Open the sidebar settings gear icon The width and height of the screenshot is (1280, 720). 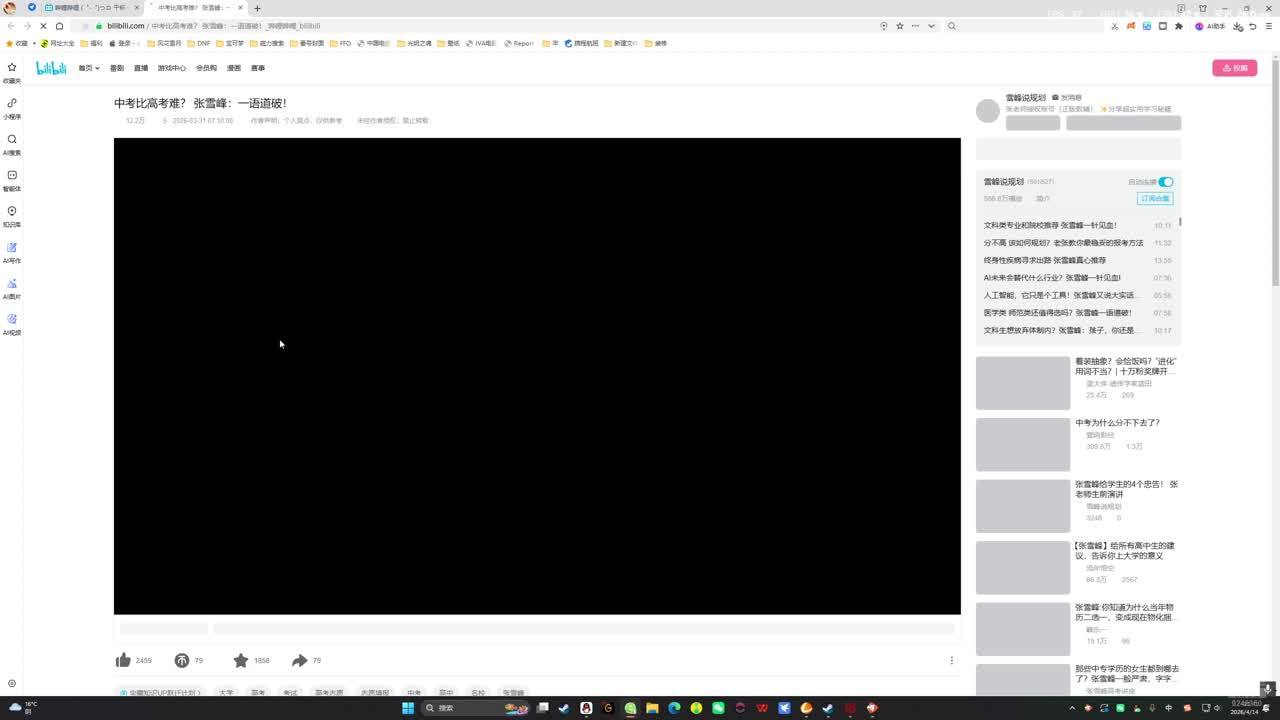click(x=12, y=684)
